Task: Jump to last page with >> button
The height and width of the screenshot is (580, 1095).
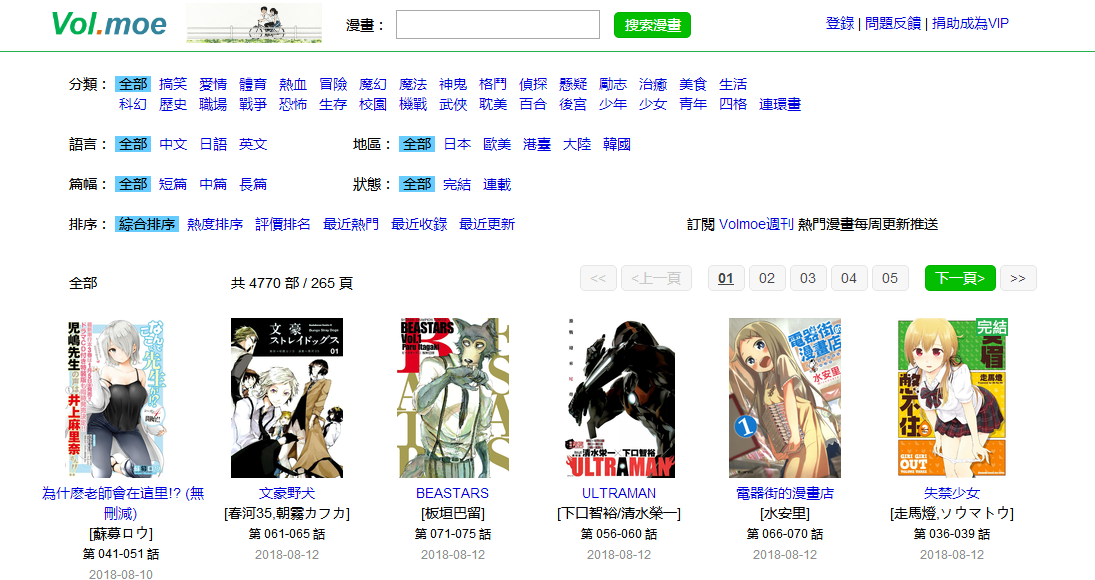Action: click(1018, 278)
